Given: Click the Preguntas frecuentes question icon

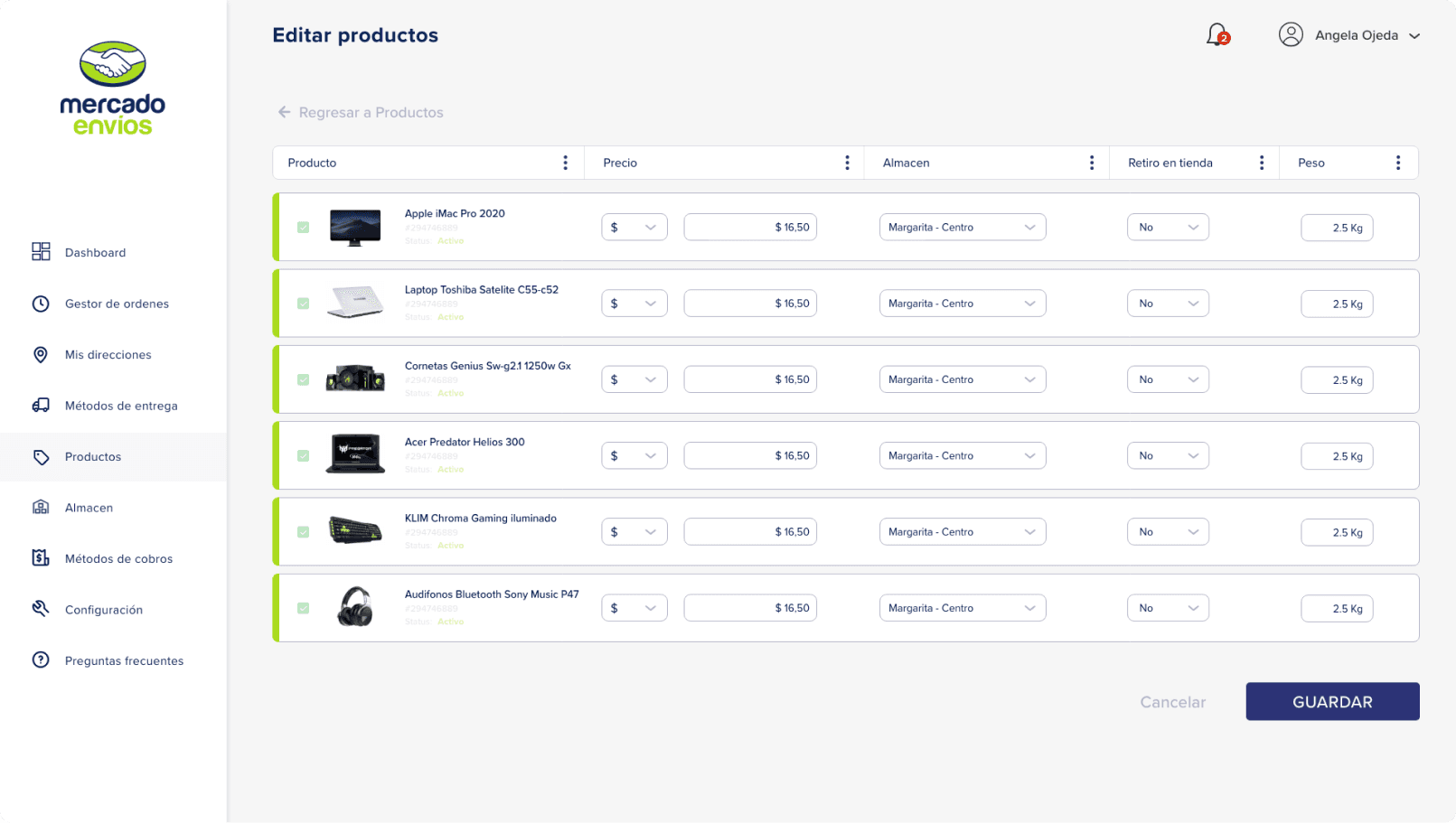Looking at the screenshot, I should point(41,659).
